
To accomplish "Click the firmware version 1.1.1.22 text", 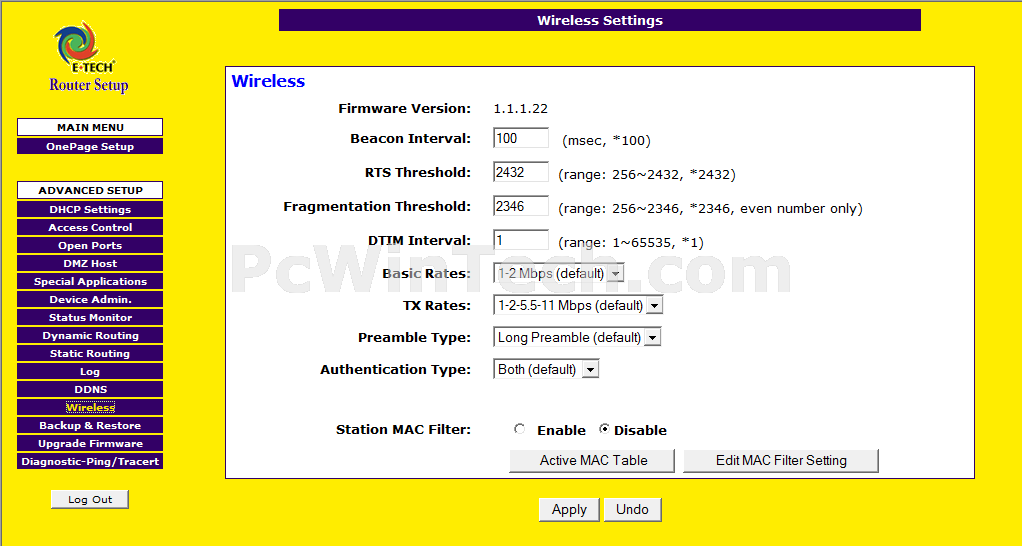I will pos(520,109).
